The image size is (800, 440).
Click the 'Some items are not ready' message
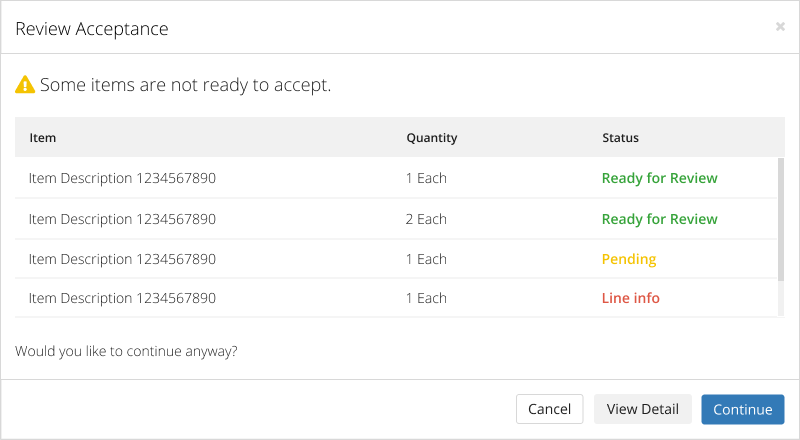(186, 85)
